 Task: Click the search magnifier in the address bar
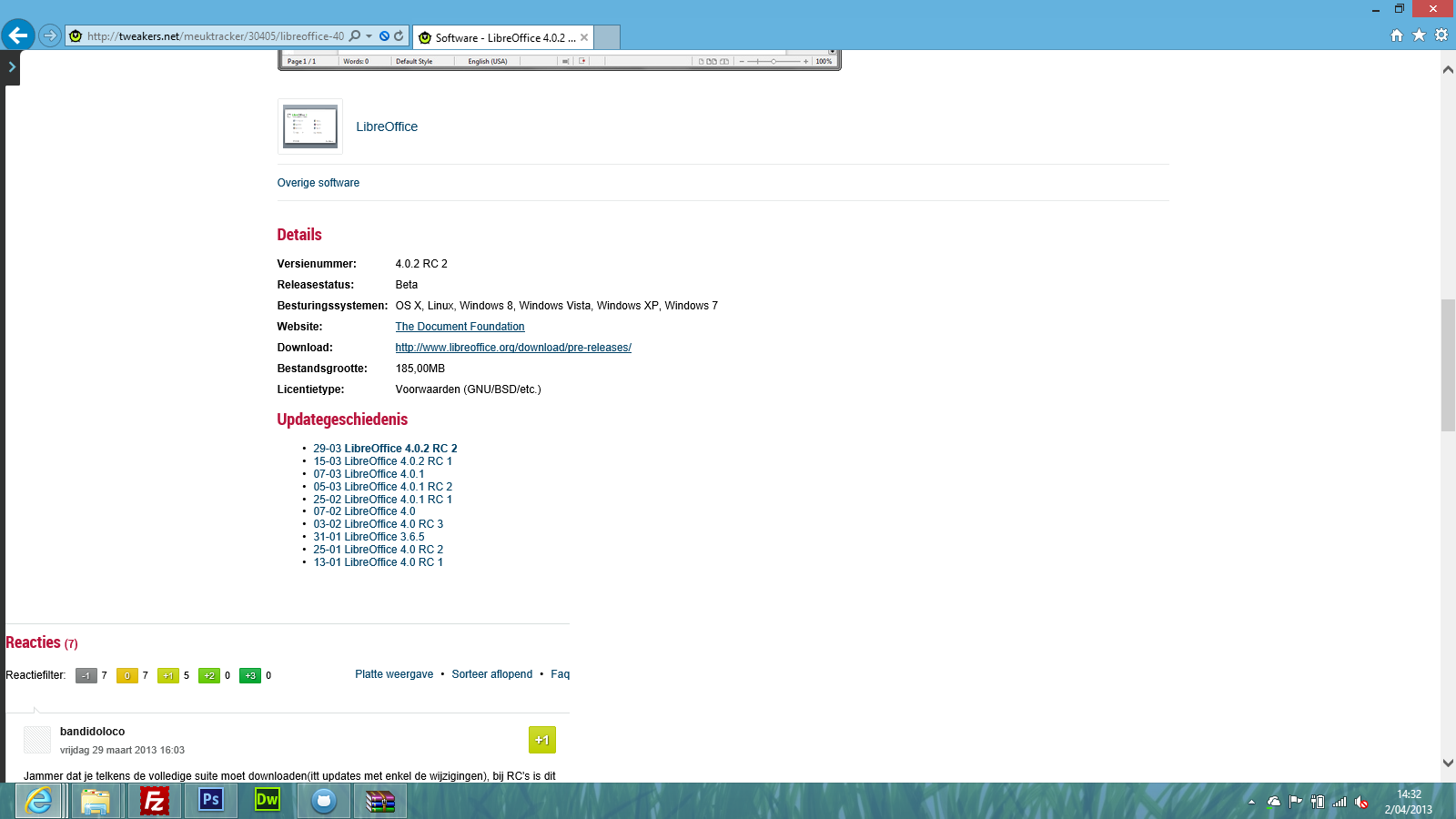[x=355, y=36]
